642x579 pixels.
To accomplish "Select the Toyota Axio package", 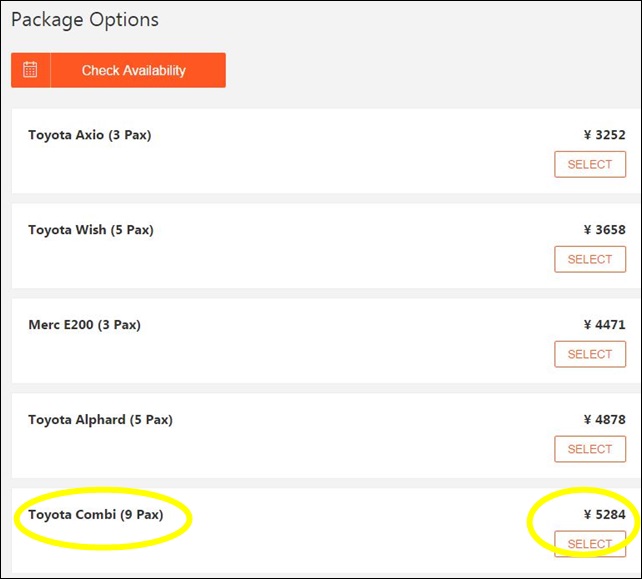I will pos(590,164).
